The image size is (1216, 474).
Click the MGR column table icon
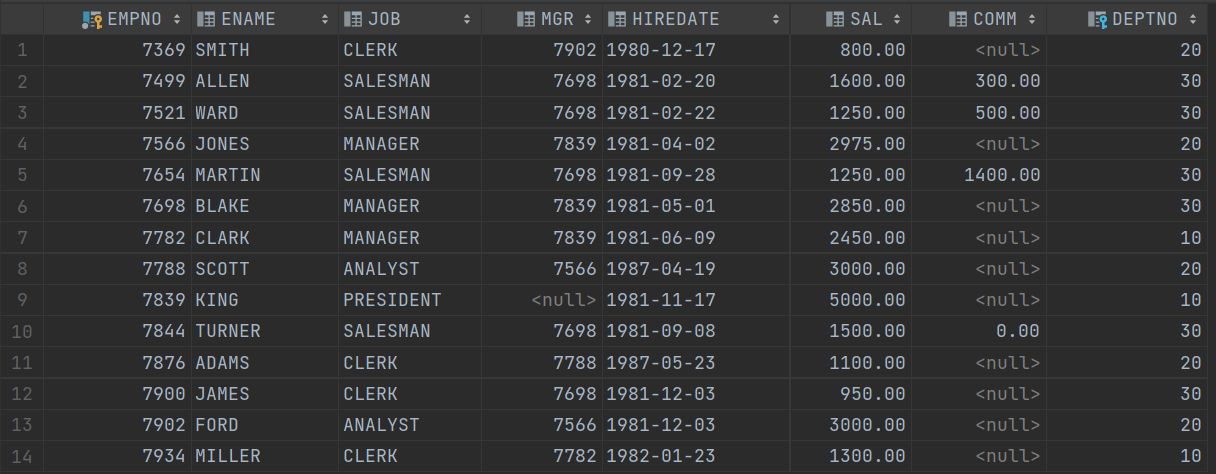pos(526,19)
